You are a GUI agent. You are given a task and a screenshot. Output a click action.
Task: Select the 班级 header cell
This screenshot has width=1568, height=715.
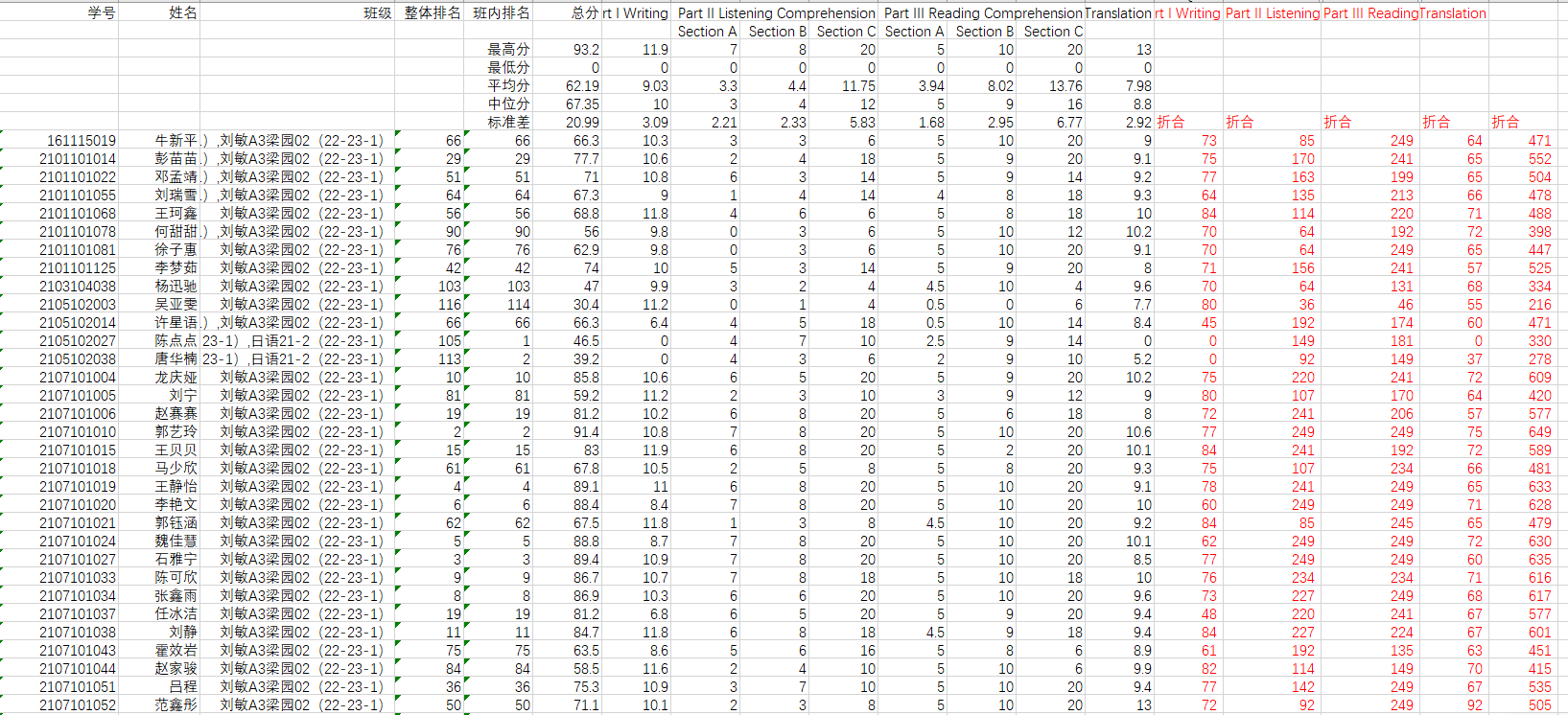coord(377,13)
